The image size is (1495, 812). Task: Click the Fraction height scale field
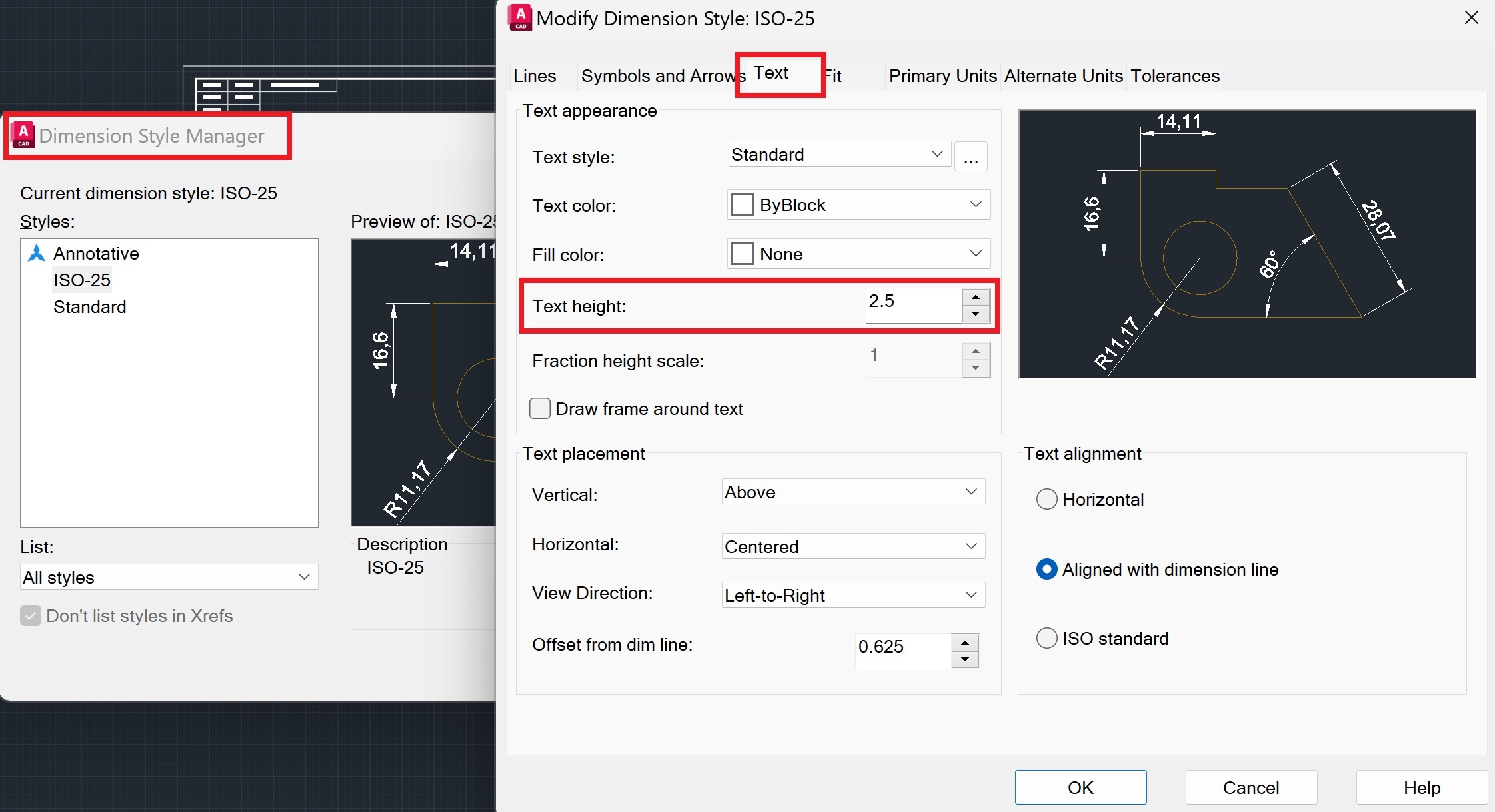pos(914,360)
